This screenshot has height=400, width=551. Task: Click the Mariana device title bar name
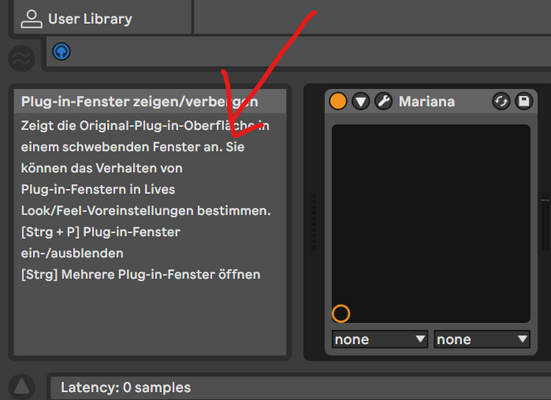427,102
